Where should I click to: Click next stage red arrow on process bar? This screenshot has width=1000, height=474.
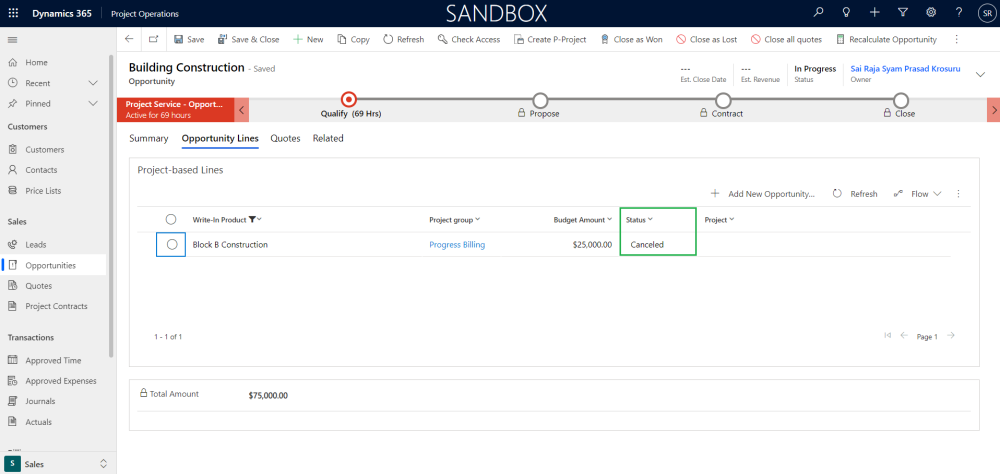994,110
